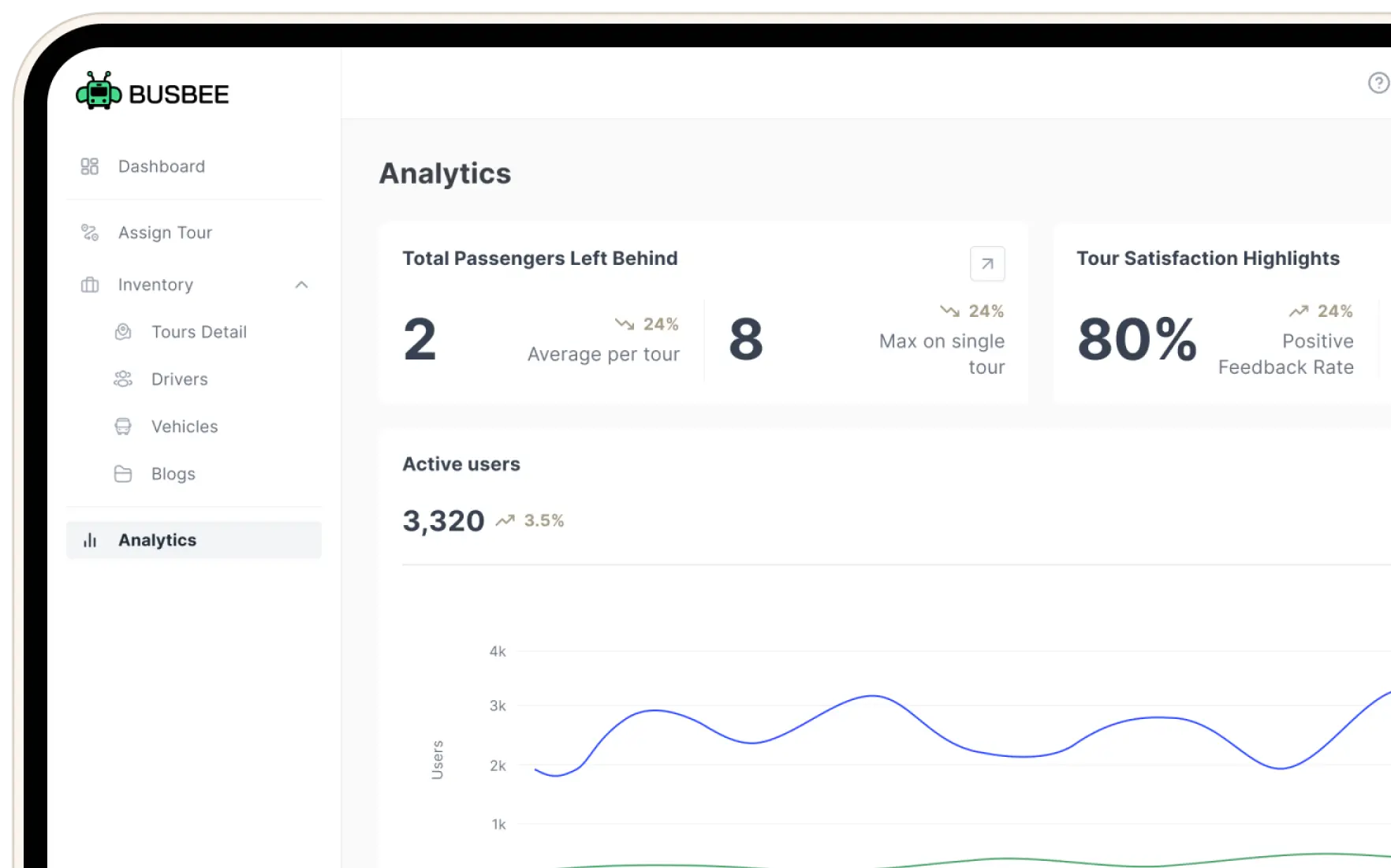Click the Analytics page heading
1391x868 pixels.
(x=445, y=173)
